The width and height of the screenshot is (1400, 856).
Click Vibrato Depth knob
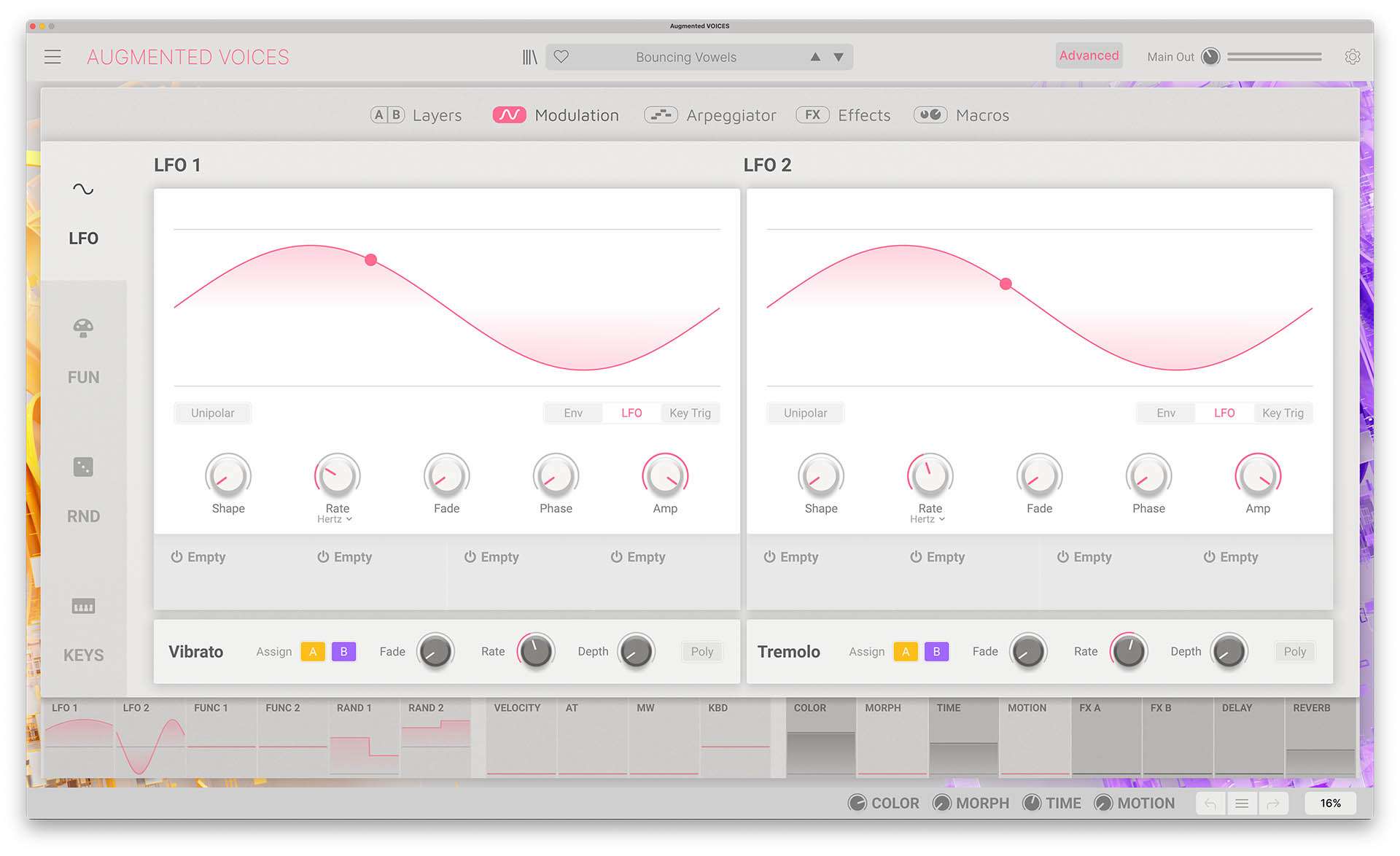[636, 651]
